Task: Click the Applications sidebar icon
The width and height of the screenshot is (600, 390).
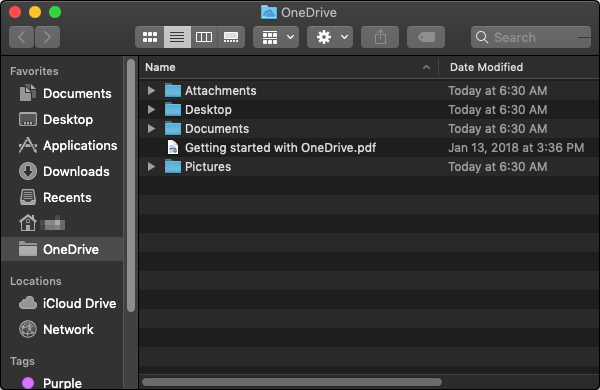Action: [28, 145]
